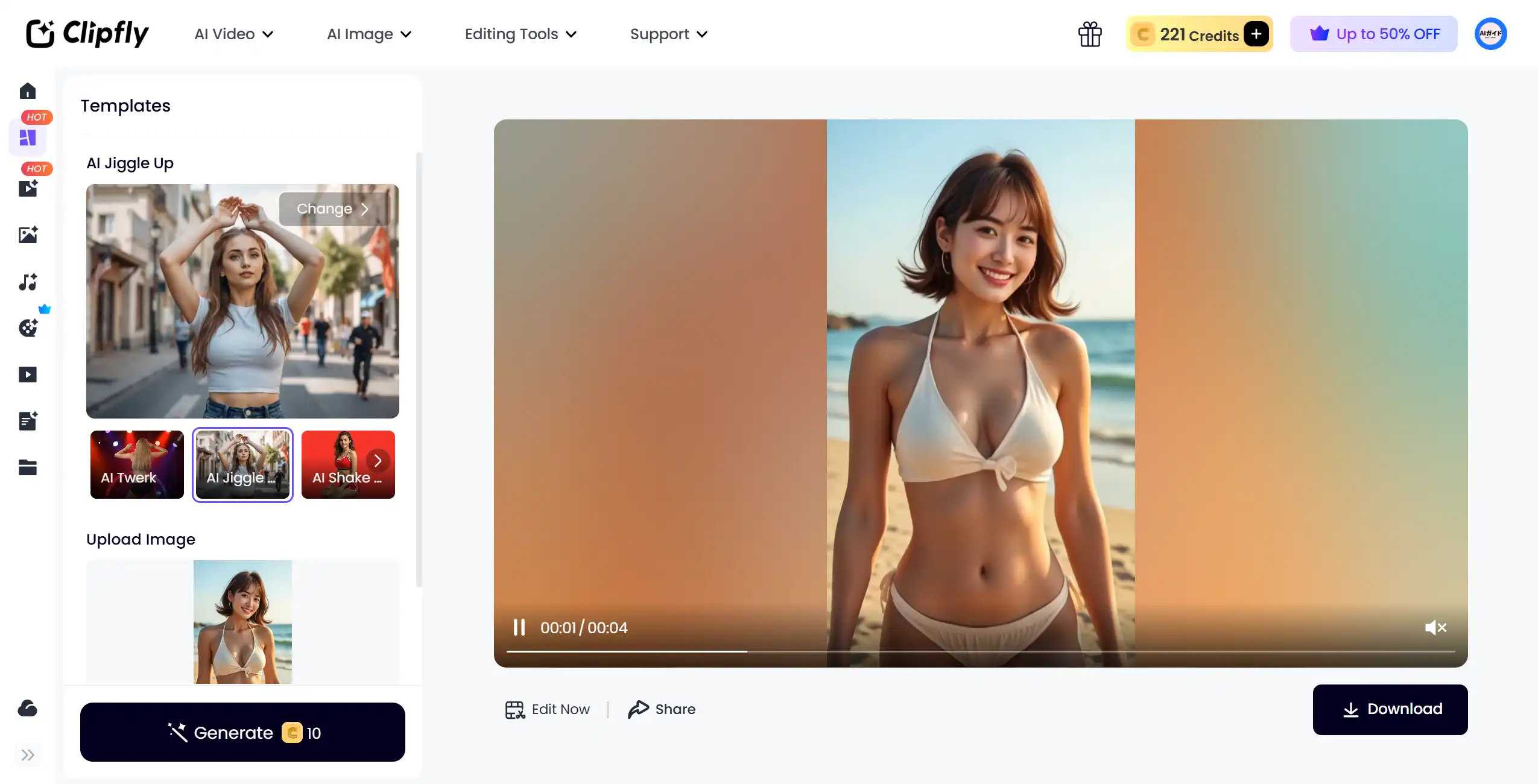Open the Home icon in the sidebar
Image resolution: width=1538 pixels, height=784 pixels.
(x=28, y=91)
